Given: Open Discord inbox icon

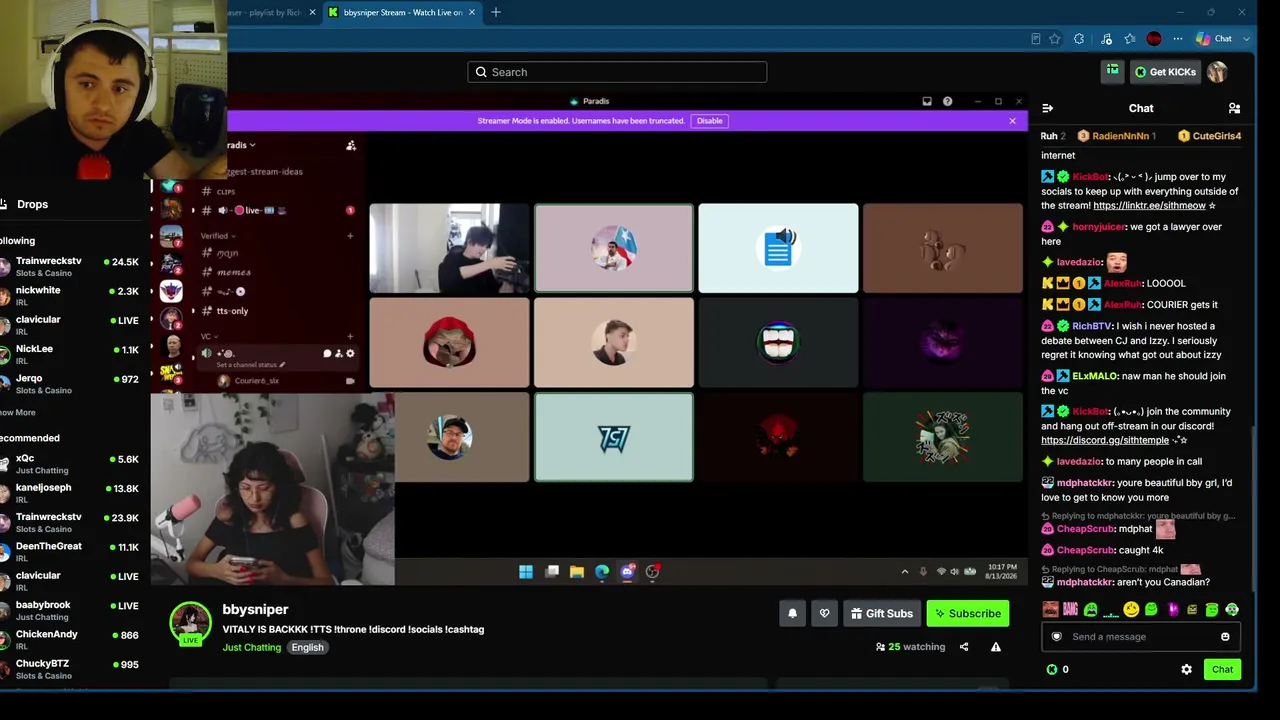Looking at the screenshot, I should (927, 101).
